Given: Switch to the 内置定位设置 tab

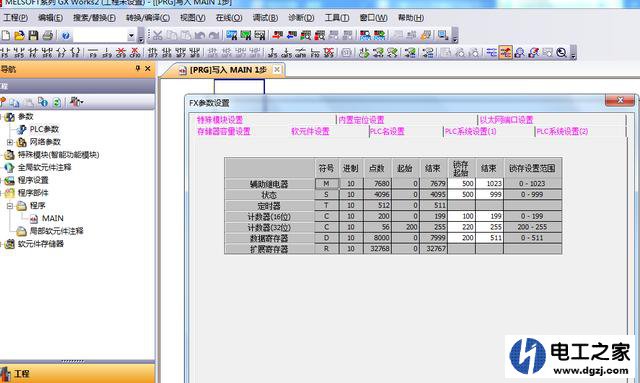Looking at the screenshot, I should click(x=361, y=120).
